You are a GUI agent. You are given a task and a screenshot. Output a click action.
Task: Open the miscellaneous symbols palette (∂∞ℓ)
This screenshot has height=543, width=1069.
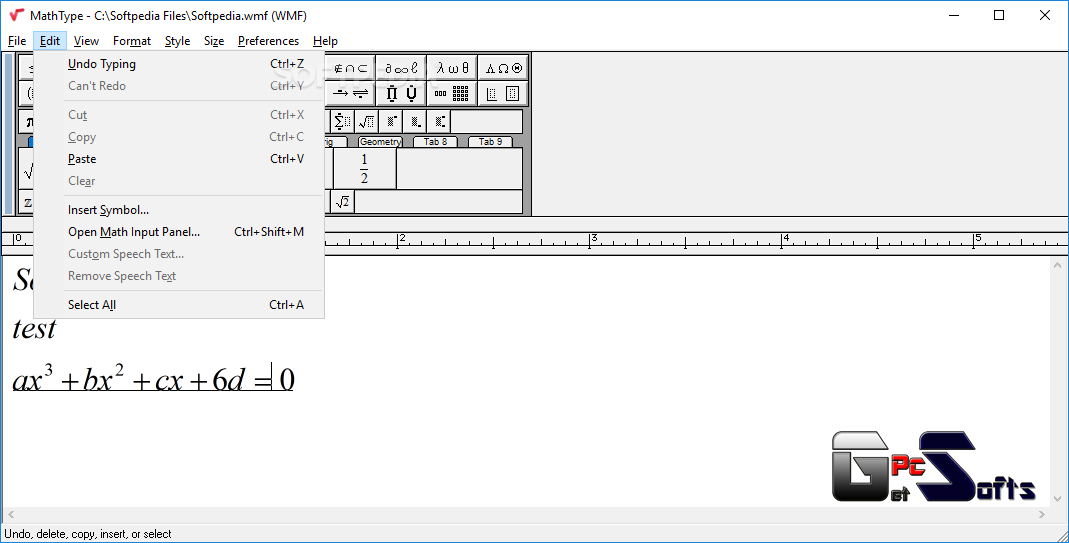click(x=401, y=68)
